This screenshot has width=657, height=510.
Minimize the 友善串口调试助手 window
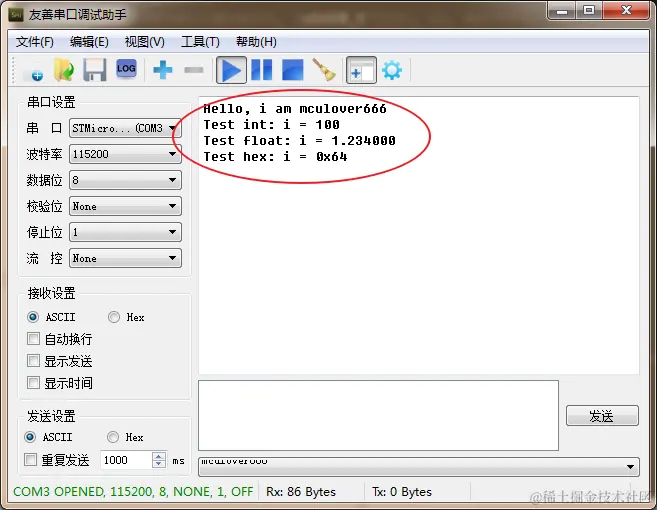click(561, 11)
